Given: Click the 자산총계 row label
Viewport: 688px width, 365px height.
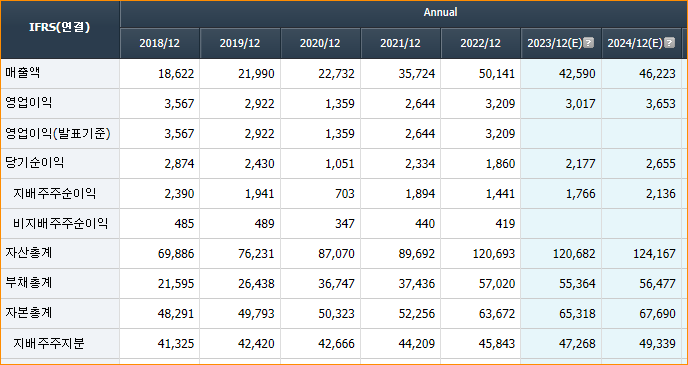Looking at the screenshot, I should [29, 253].
